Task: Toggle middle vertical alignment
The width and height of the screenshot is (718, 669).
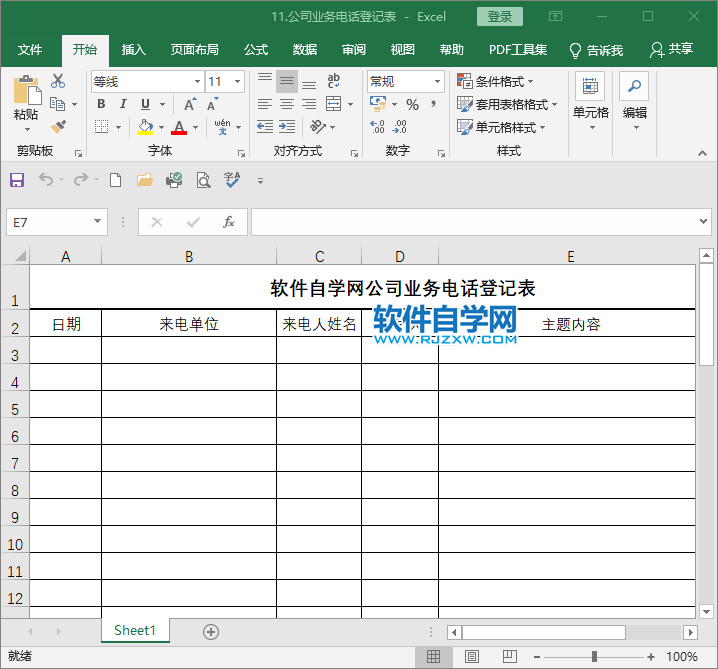Action: (x=287, y=82)
